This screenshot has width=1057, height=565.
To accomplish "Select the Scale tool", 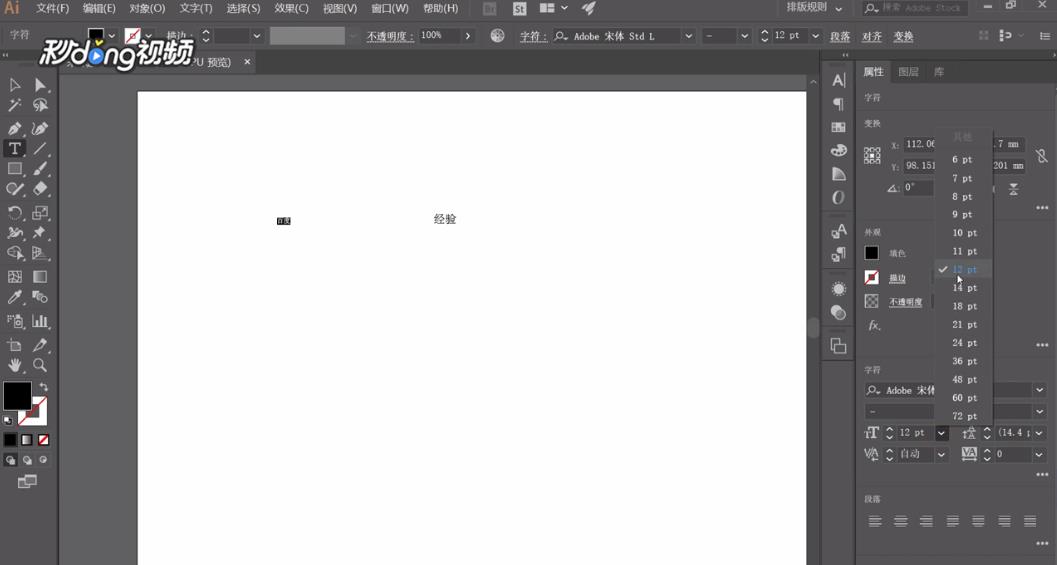I will [x=40, y=213].
